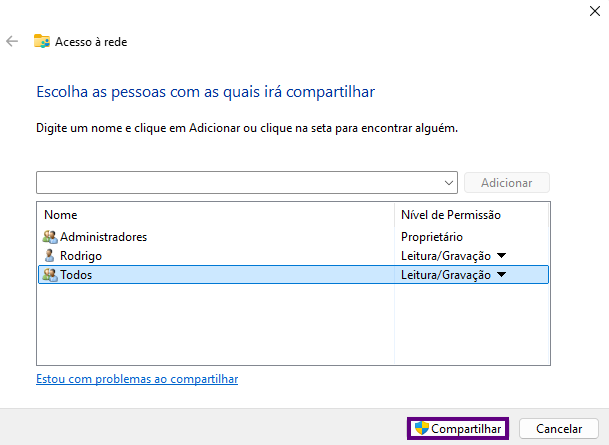Open the Todos permission level dropdown

click(x=502, y=275)
